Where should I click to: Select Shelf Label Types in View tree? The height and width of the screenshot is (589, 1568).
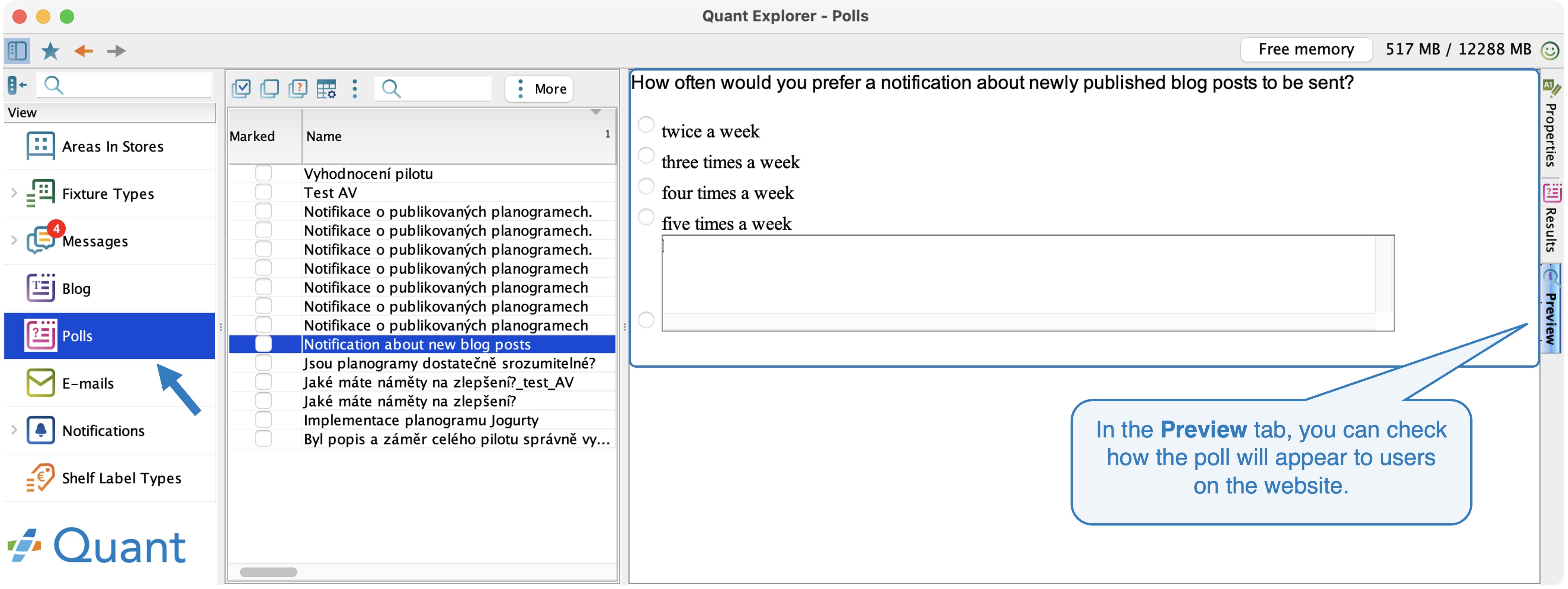point(110,478)
